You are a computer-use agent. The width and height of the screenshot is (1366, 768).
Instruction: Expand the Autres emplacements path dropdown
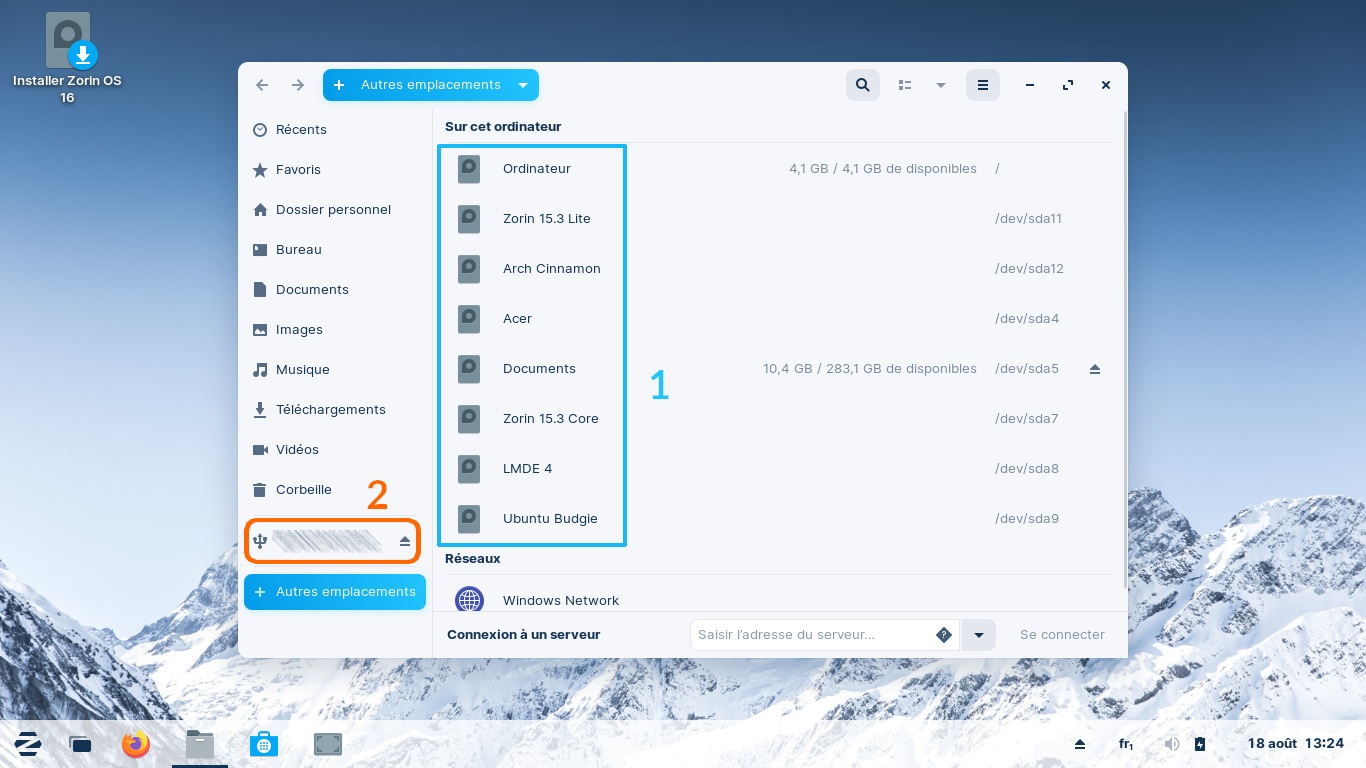tap(523, 85)
